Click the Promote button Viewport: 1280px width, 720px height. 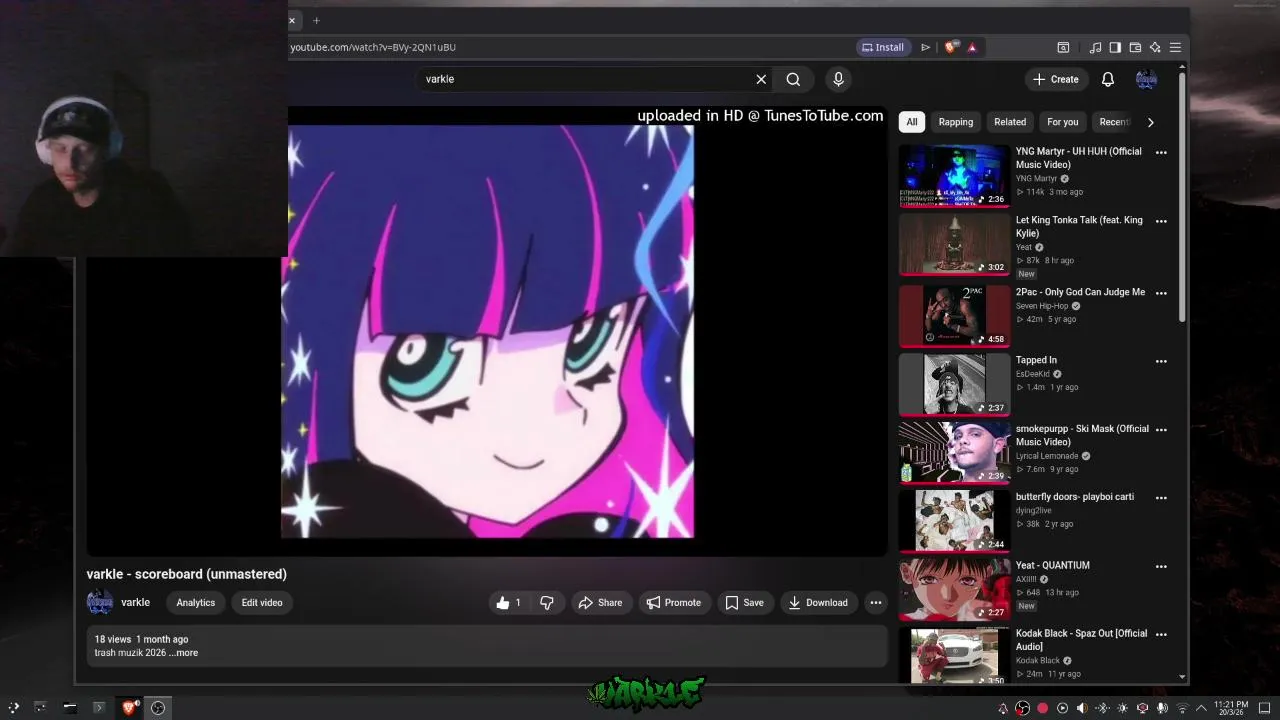click(x=674, y=603)
